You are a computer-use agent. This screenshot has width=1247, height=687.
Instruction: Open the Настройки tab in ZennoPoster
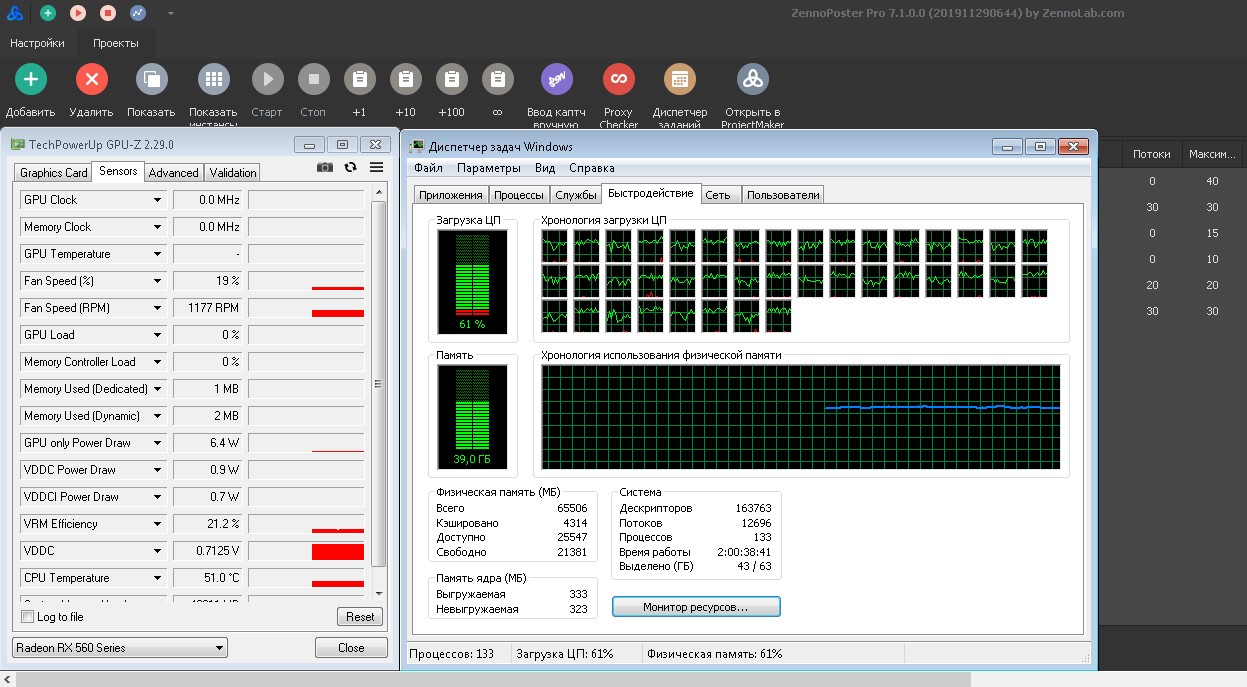coord(37,43)
